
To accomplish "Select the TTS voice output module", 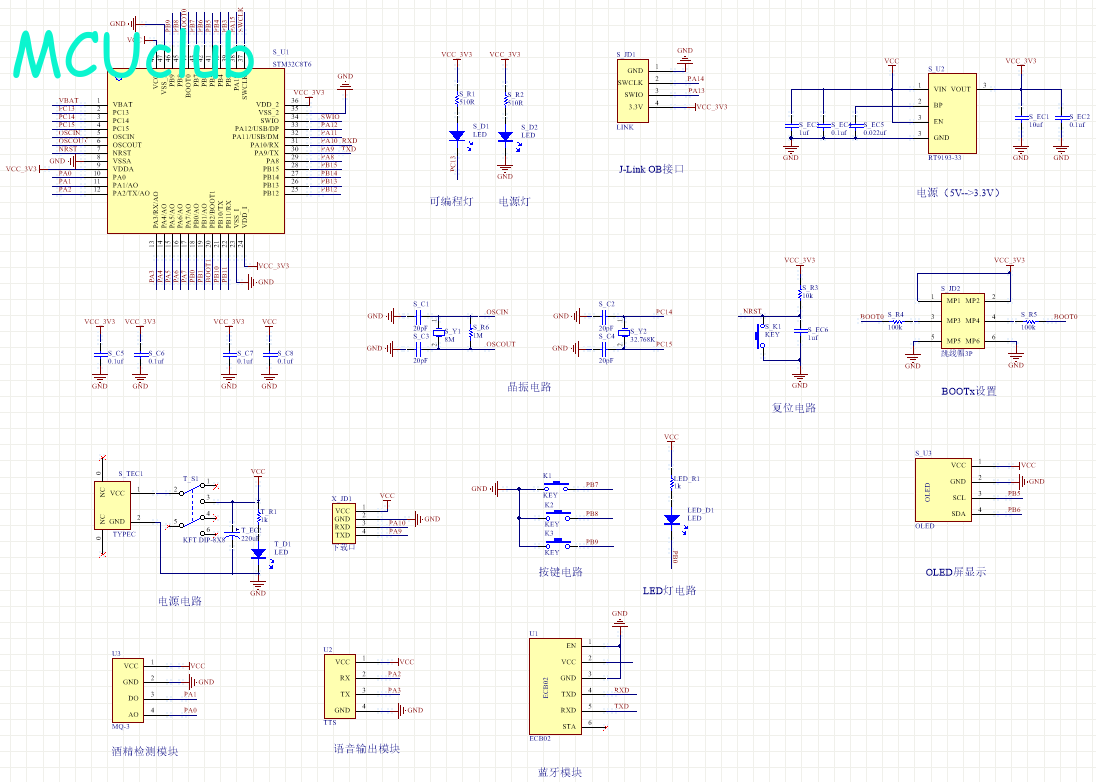I will coord(342,685).
